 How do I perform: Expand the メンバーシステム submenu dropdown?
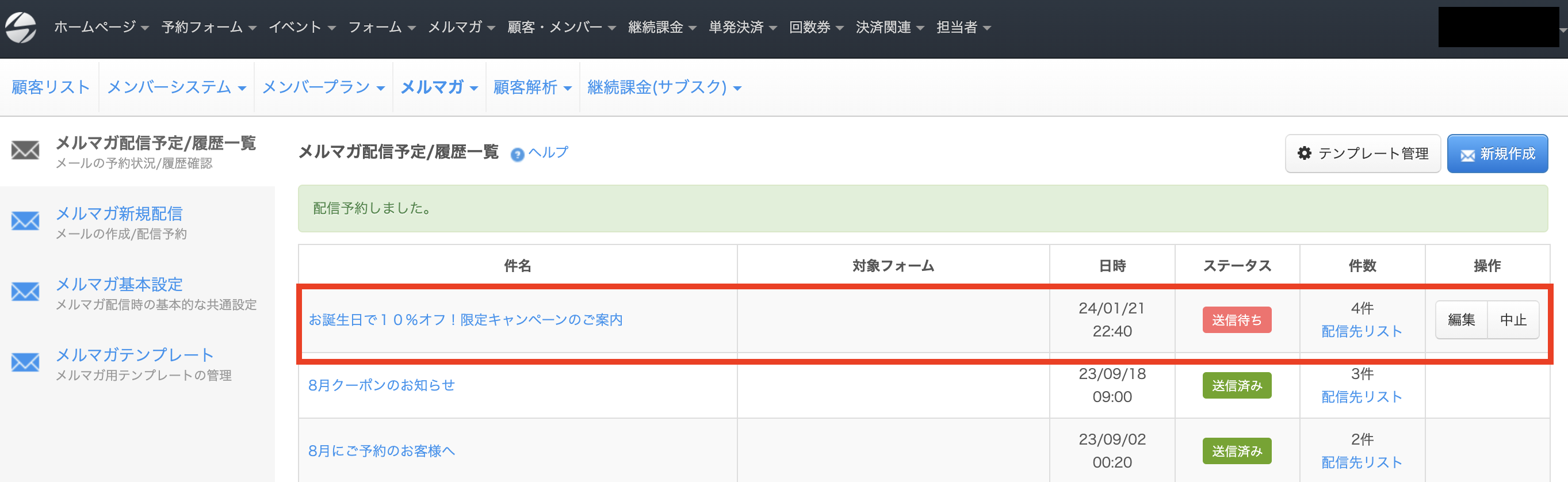[176, 87]
